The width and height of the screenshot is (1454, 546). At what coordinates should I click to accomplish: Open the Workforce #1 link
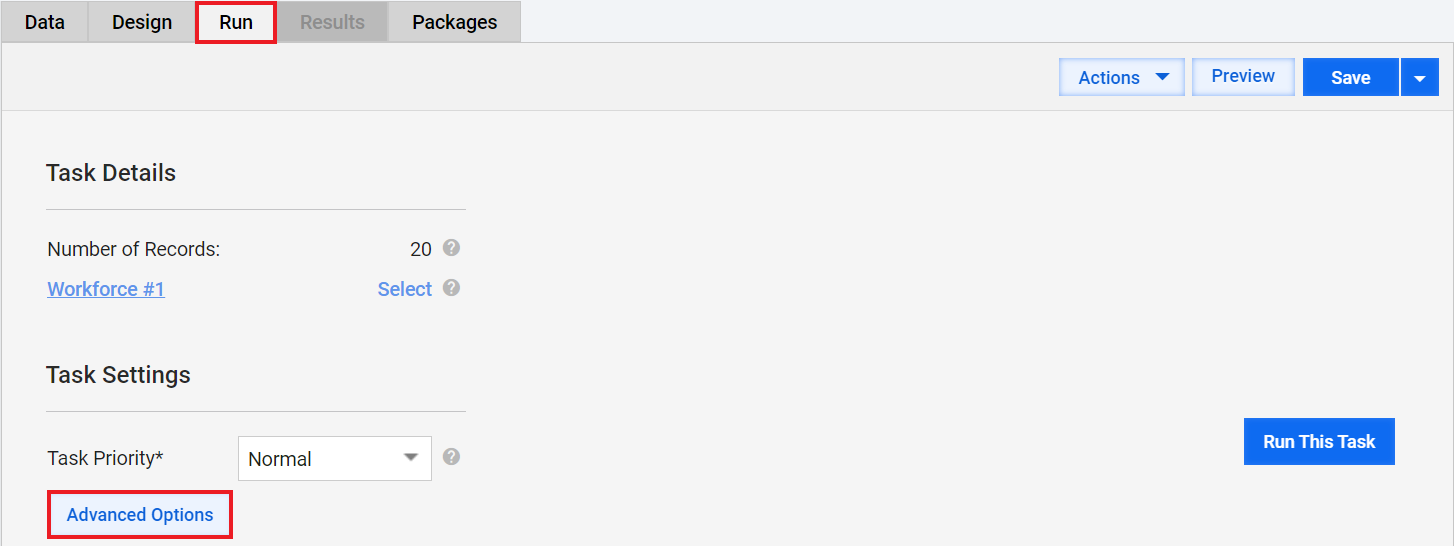[x=106, y=289]
